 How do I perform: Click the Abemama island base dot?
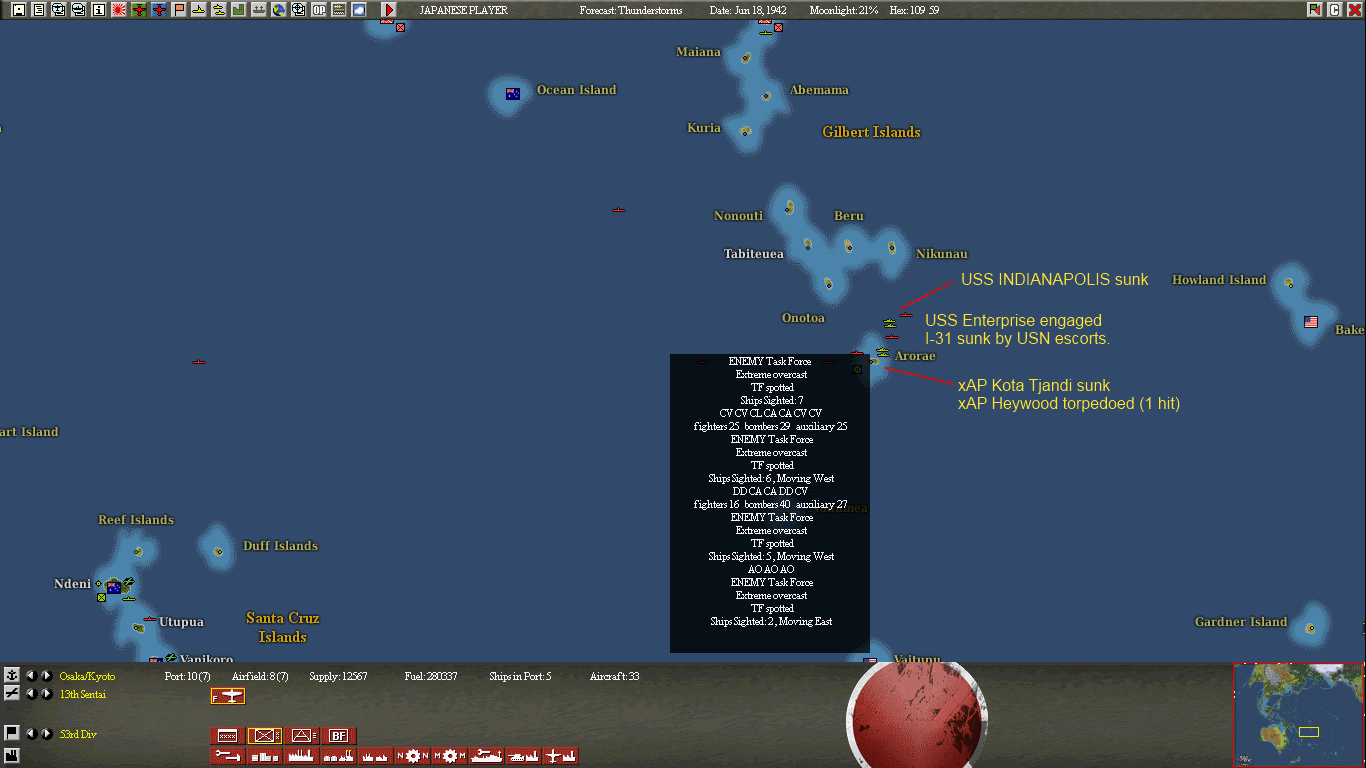point(766,96)
